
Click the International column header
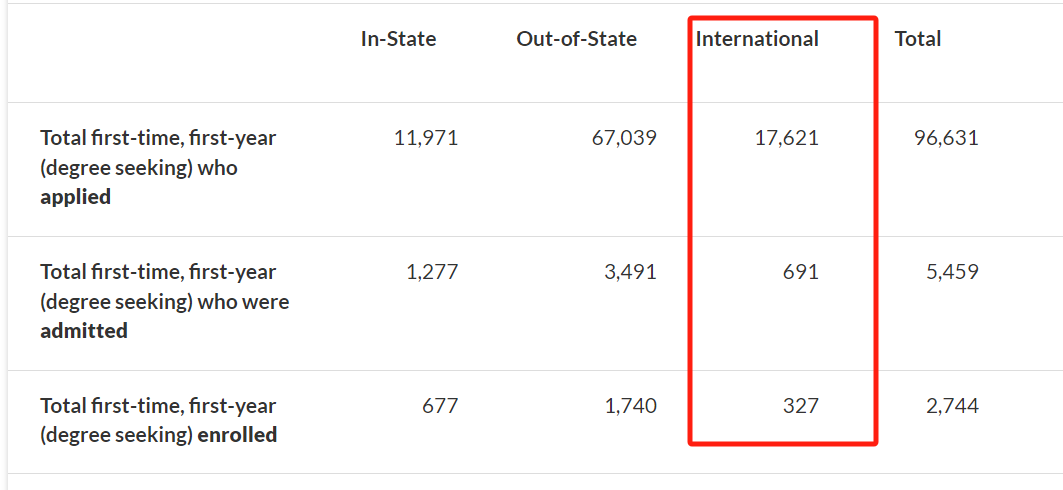click(x=757, y=39)
